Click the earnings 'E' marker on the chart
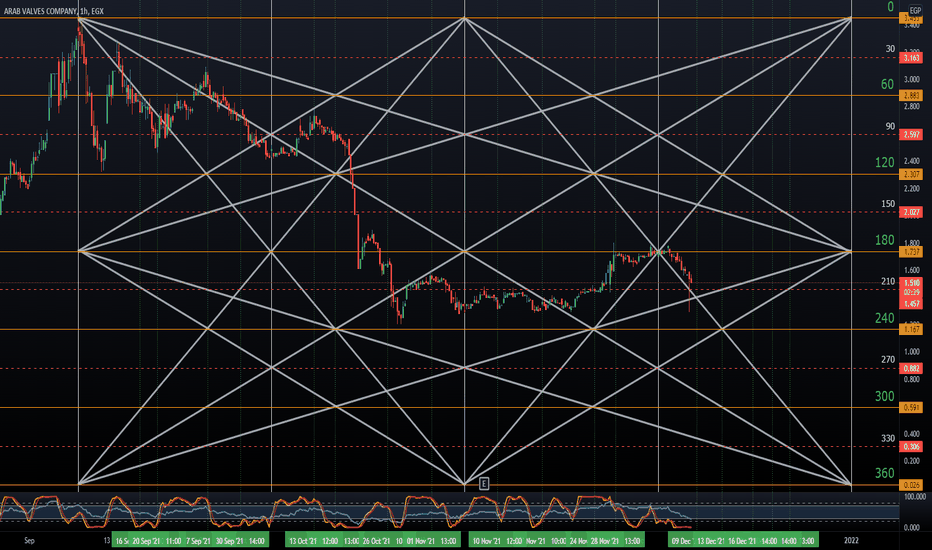The height and width of the screenshot is (550, 932). coord(484,483)
